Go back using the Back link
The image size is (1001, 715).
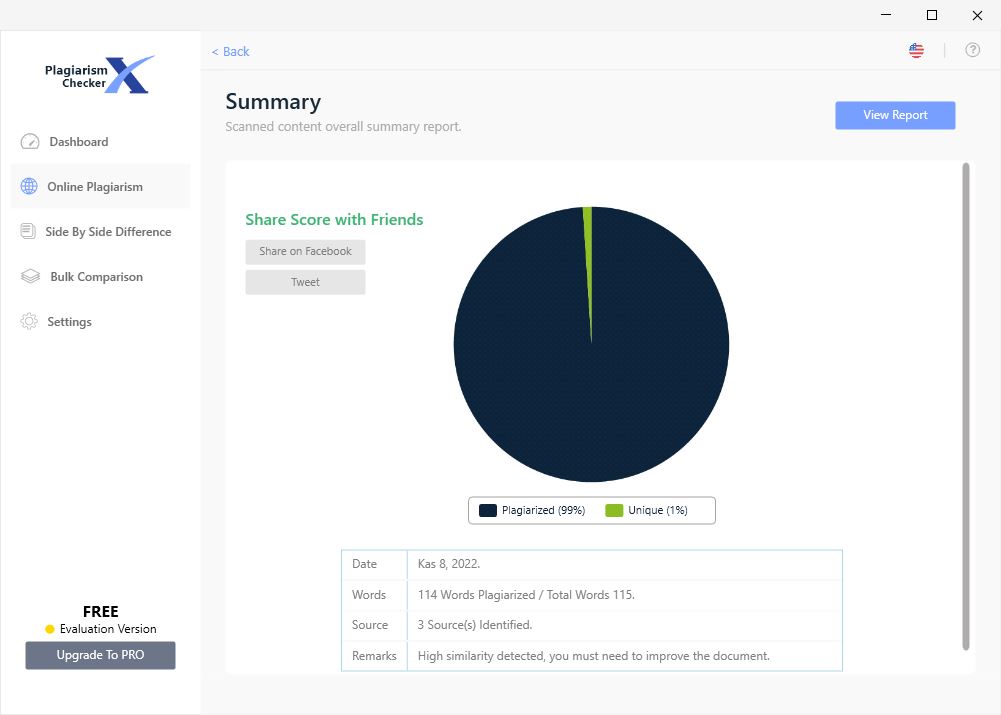[x=230, y=52]
